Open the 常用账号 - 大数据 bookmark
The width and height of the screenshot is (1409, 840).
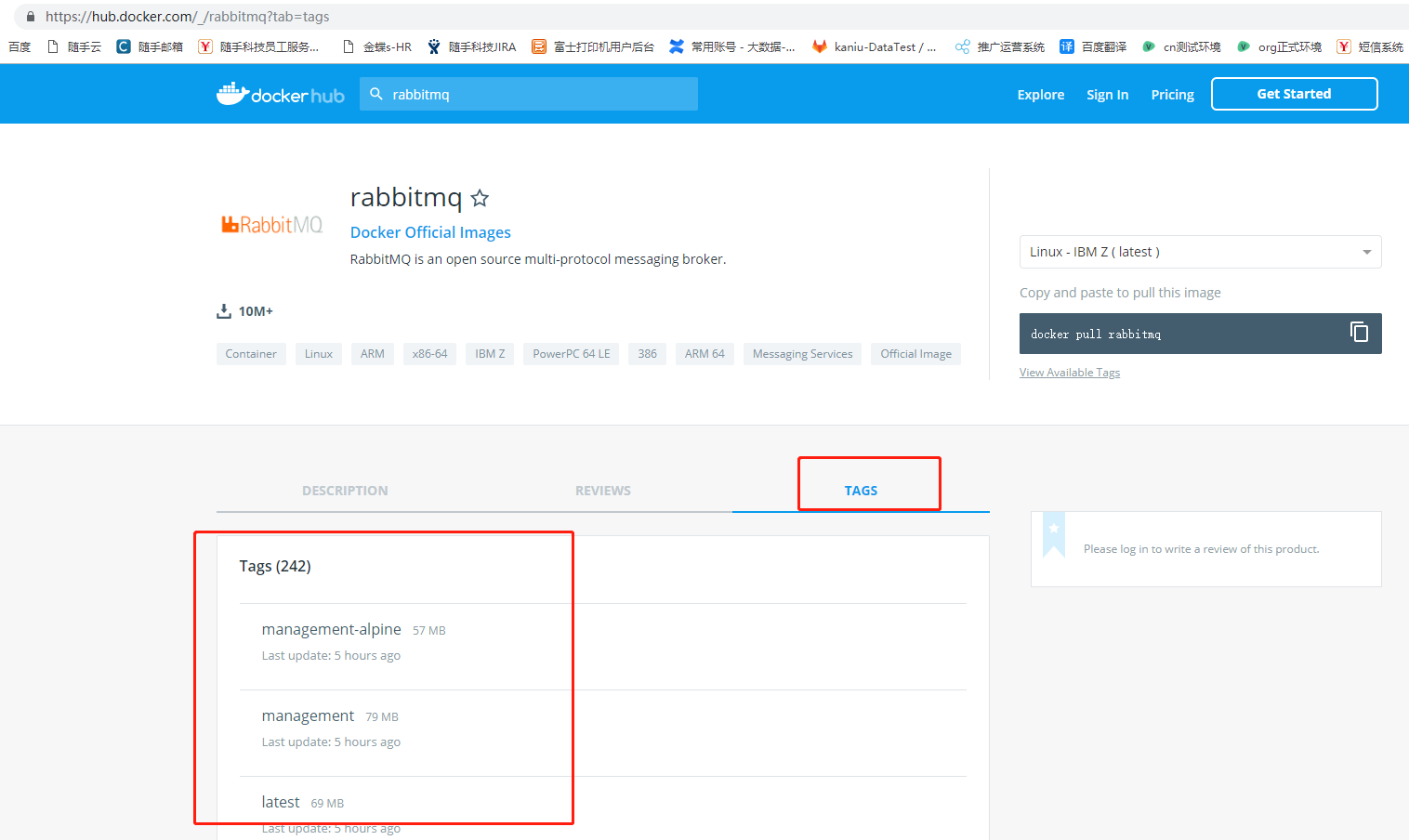tap(732, 46)
